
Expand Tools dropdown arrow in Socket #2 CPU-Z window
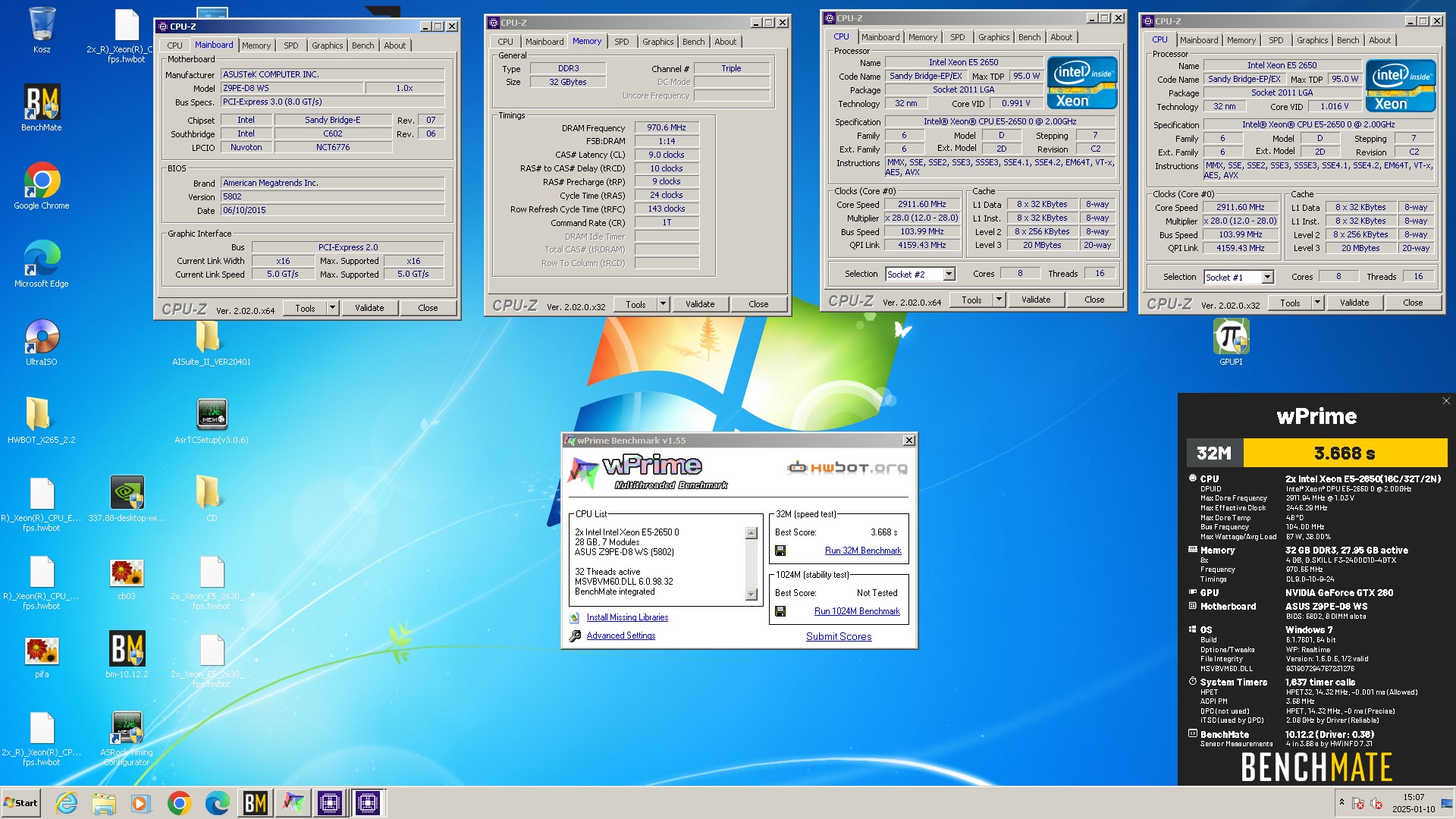tap(999, 300)
